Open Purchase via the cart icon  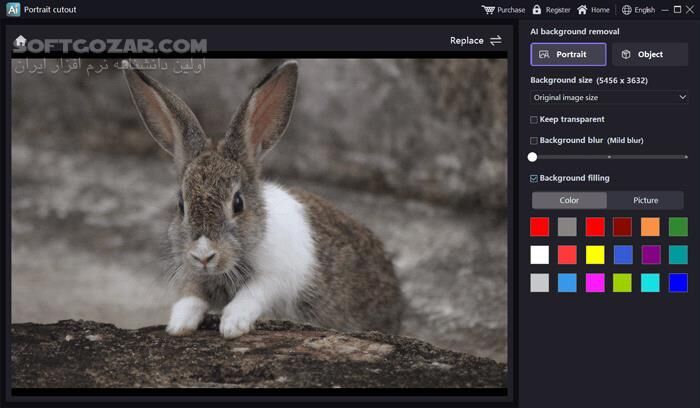pos(488,10)
